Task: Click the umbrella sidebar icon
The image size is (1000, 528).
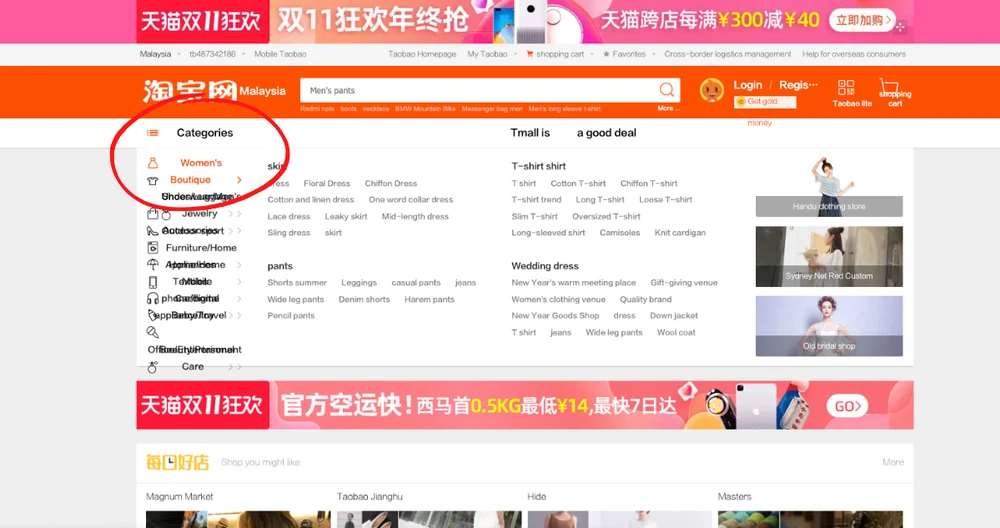Action: (x=152, y=264)
